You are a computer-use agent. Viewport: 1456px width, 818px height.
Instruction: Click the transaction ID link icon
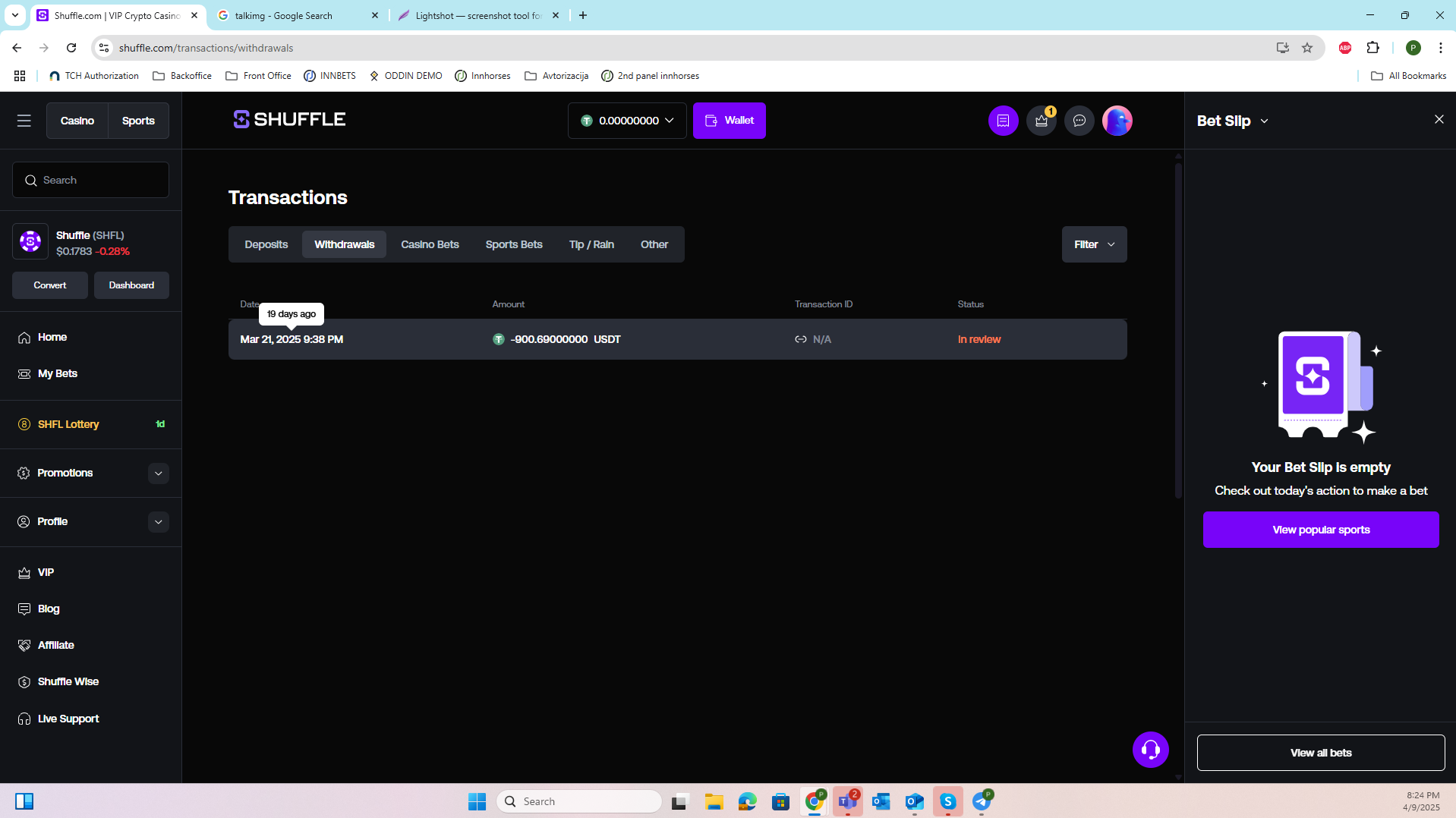(x=800, y=339)
